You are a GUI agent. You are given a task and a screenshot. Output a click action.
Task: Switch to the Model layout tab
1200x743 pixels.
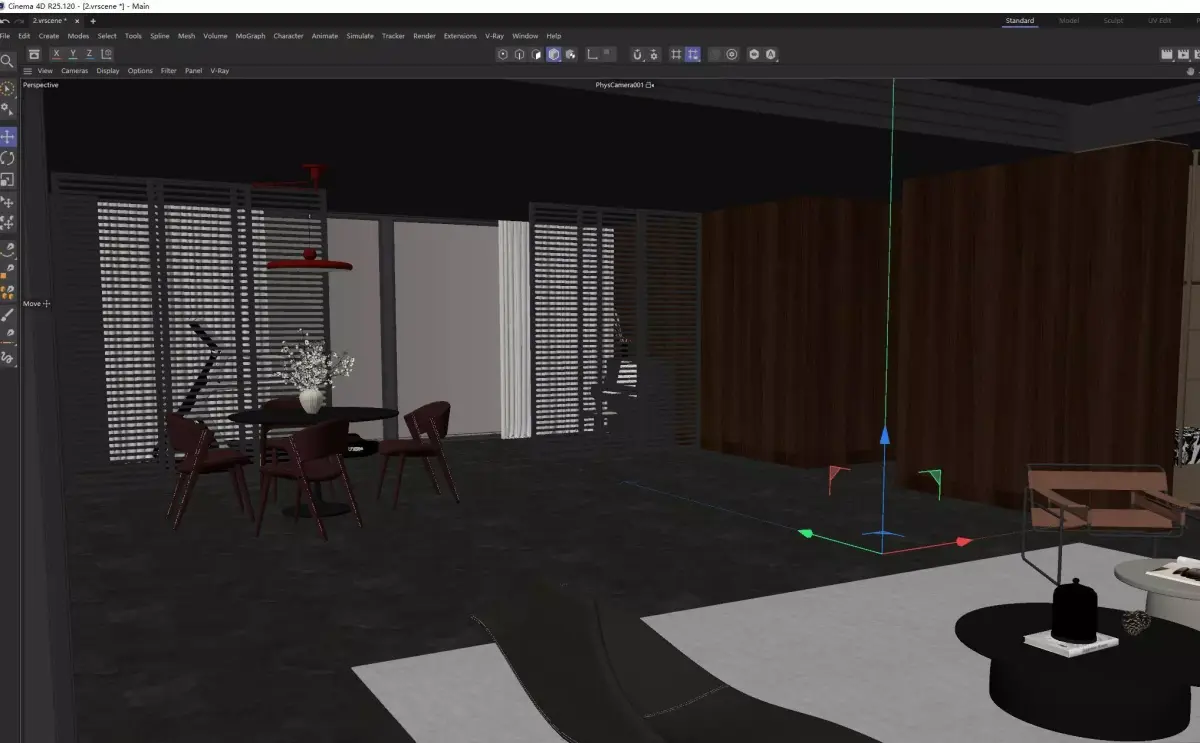coord(1069,20)
